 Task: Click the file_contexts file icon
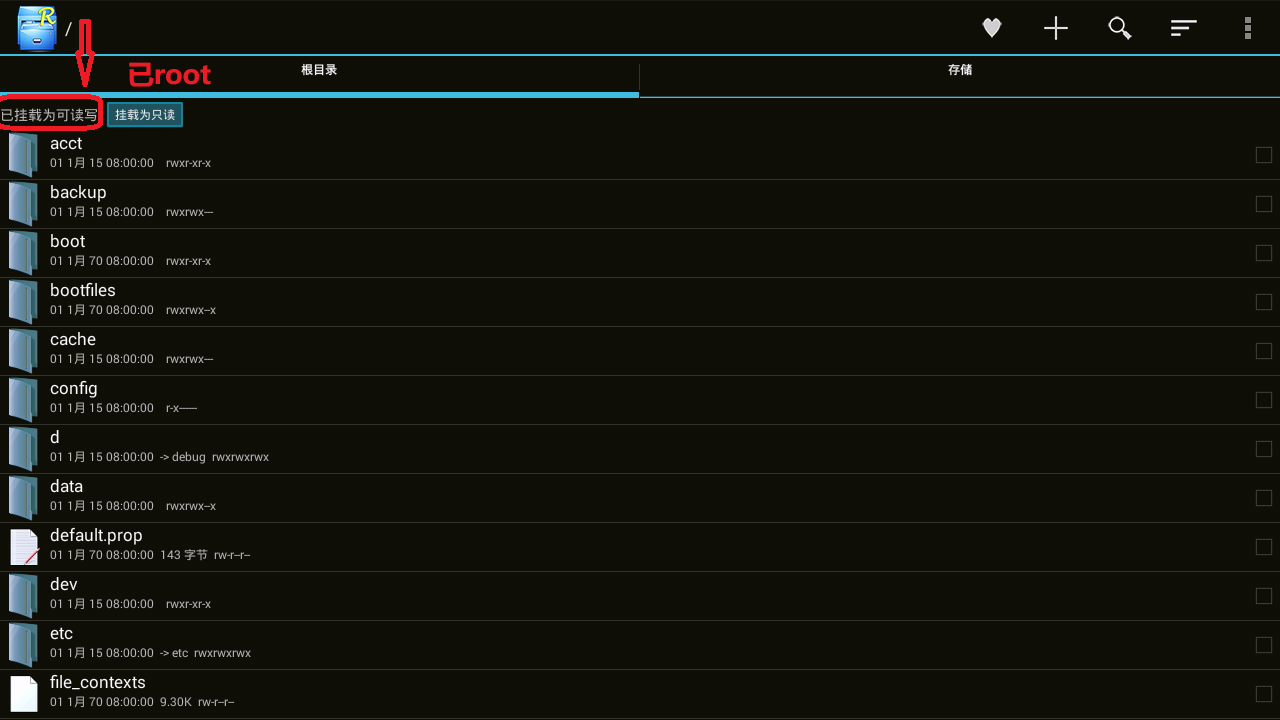[x=23, y=693]
